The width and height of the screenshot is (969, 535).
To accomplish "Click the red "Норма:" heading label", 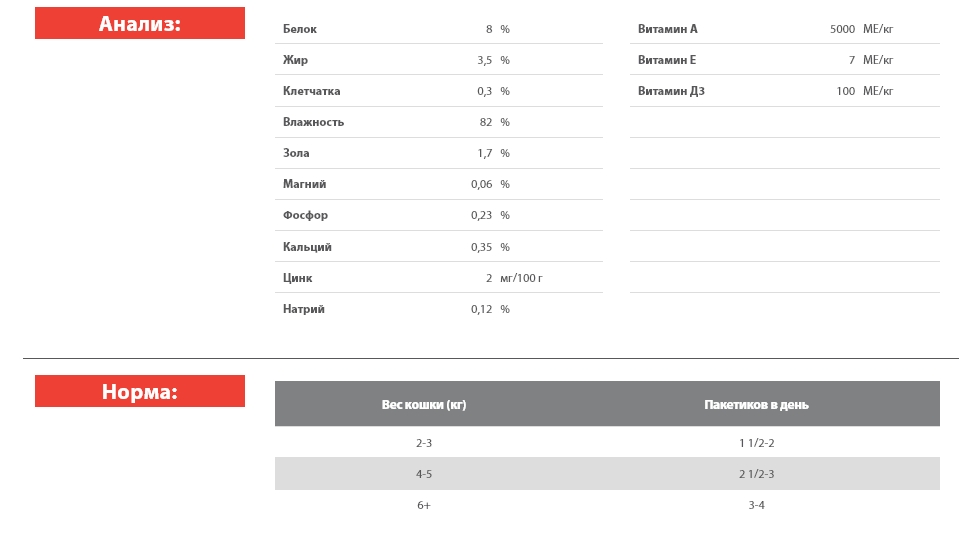I will [140, 392].
